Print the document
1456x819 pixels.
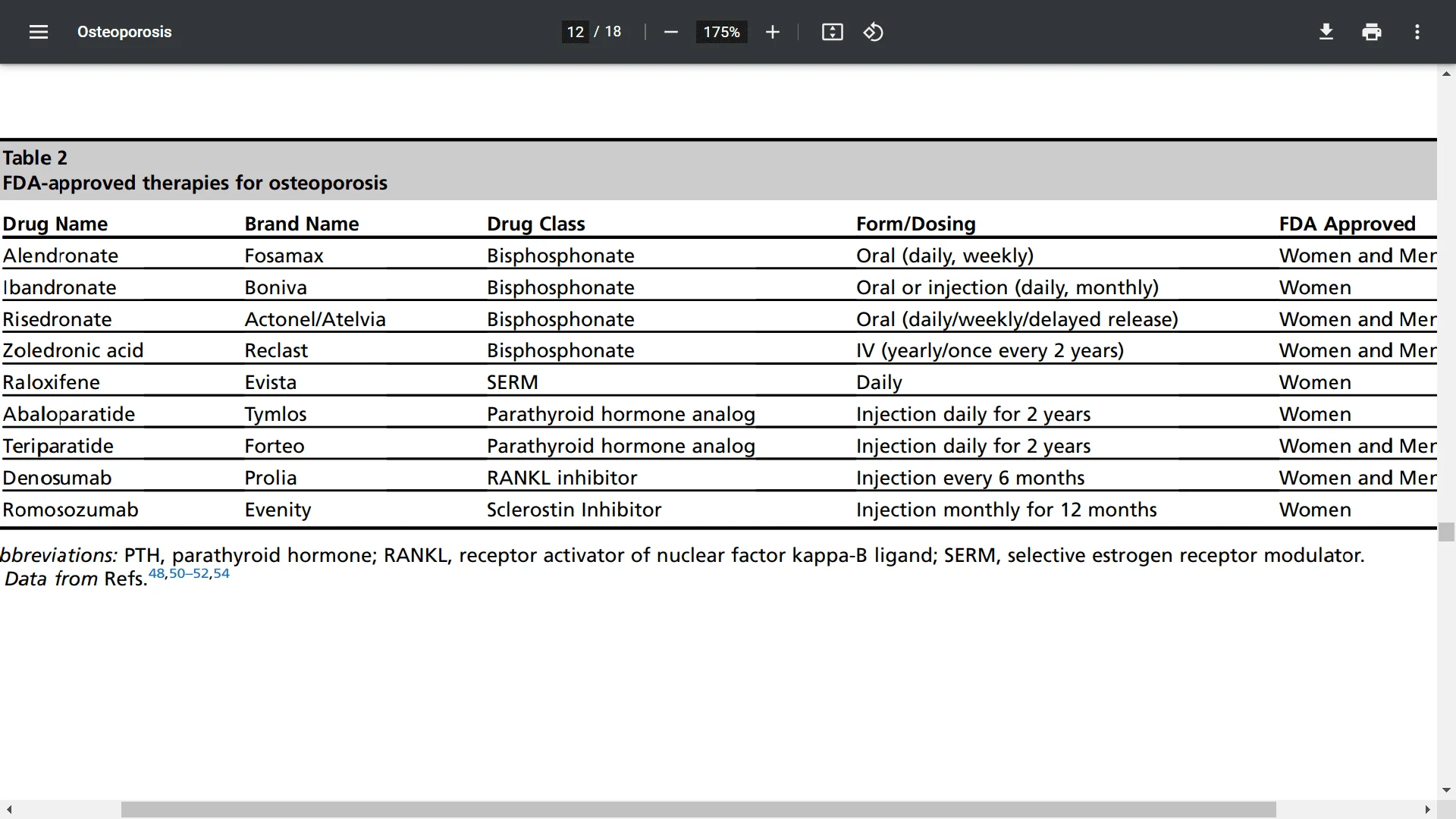click(x=1371, y=32)
